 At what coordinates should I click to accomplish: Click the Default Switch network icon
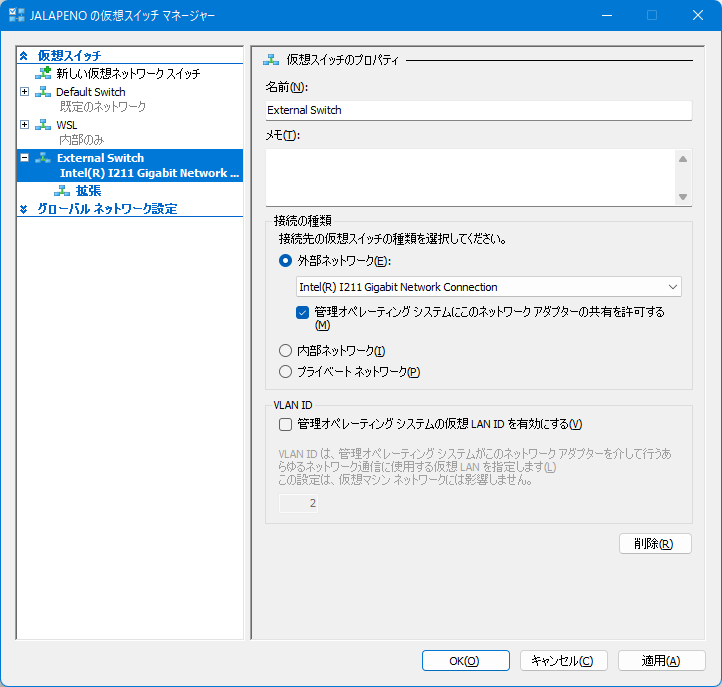tap(43, 92)
